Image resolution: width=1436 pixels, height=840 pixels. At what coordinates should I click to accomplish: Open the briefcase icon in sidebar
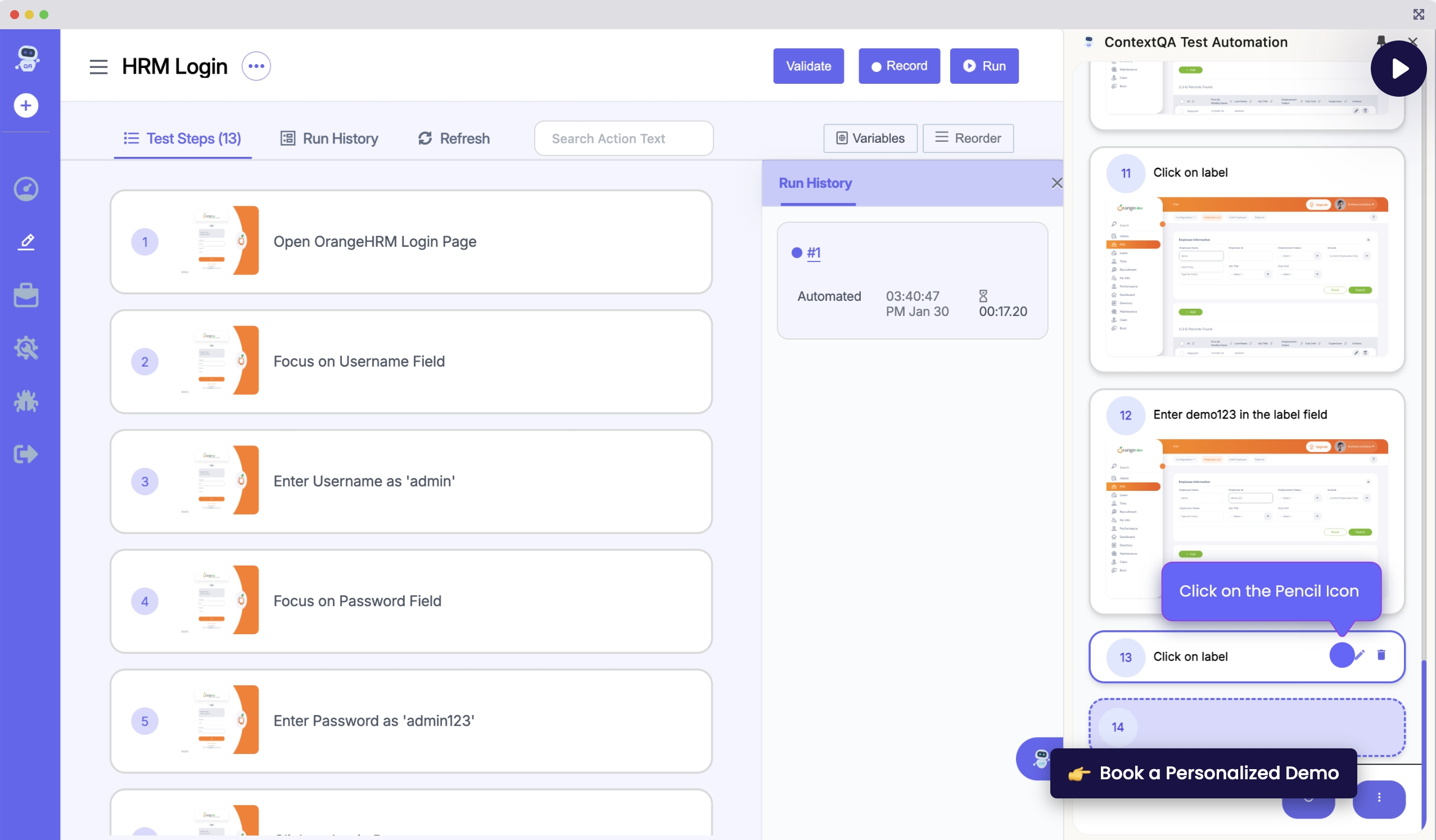click(26, 295)
